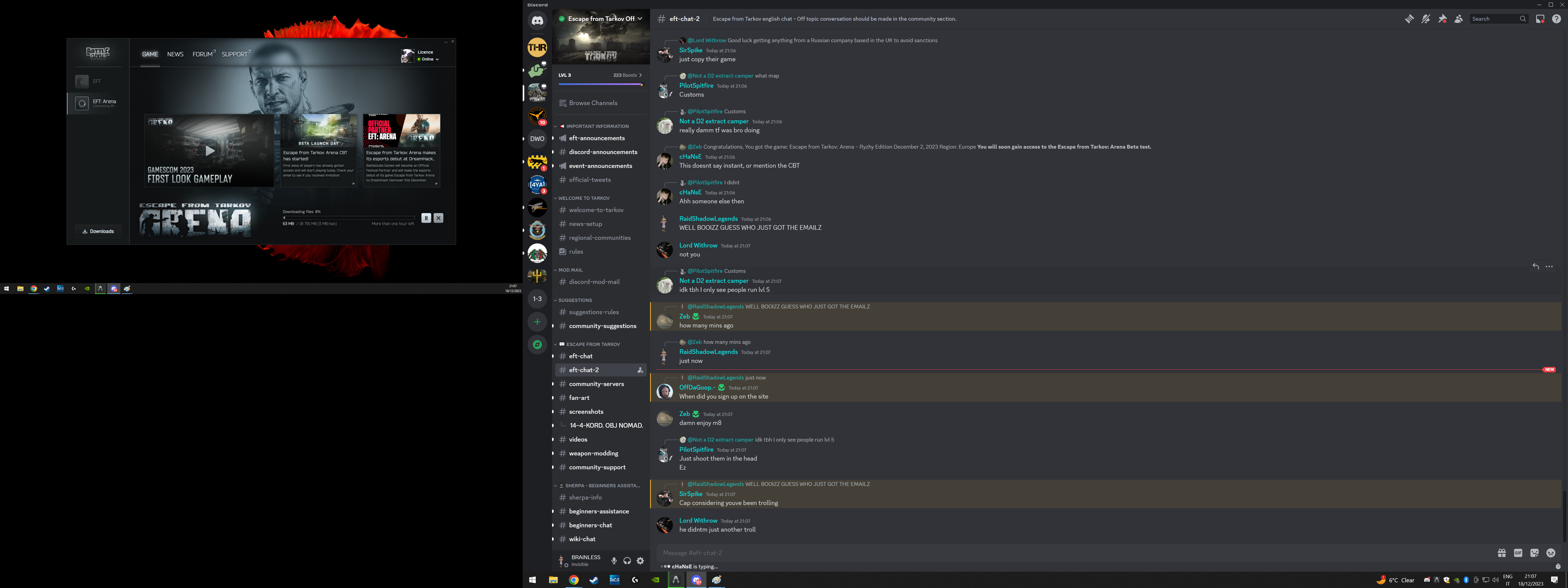Screen dimensions: 1568x588
Task: Open the DreamHack esports debut news card
Action: pyautogui.click(x=402, y=150)
